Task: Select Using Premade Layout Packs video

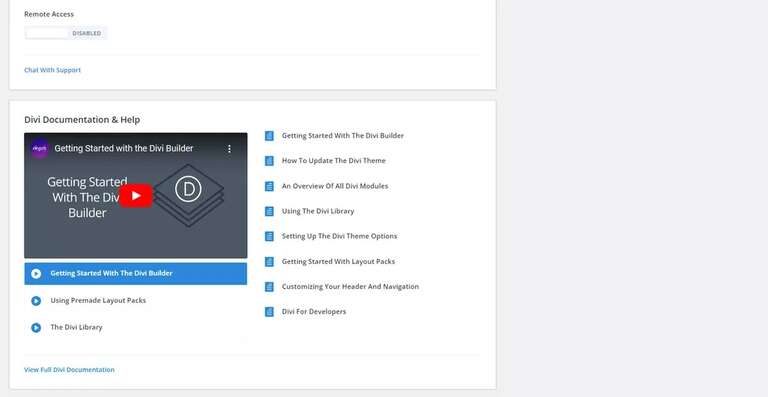Action: click(x=98, y=301)
